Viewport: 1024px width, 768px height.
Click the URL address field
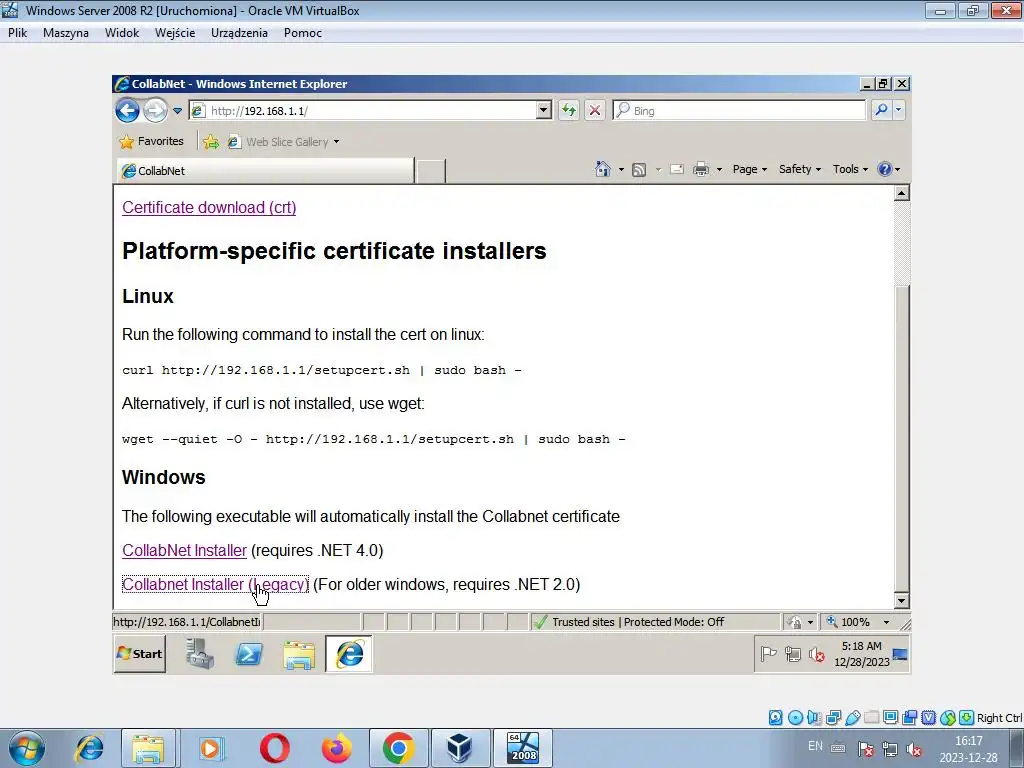pos(372,110)
